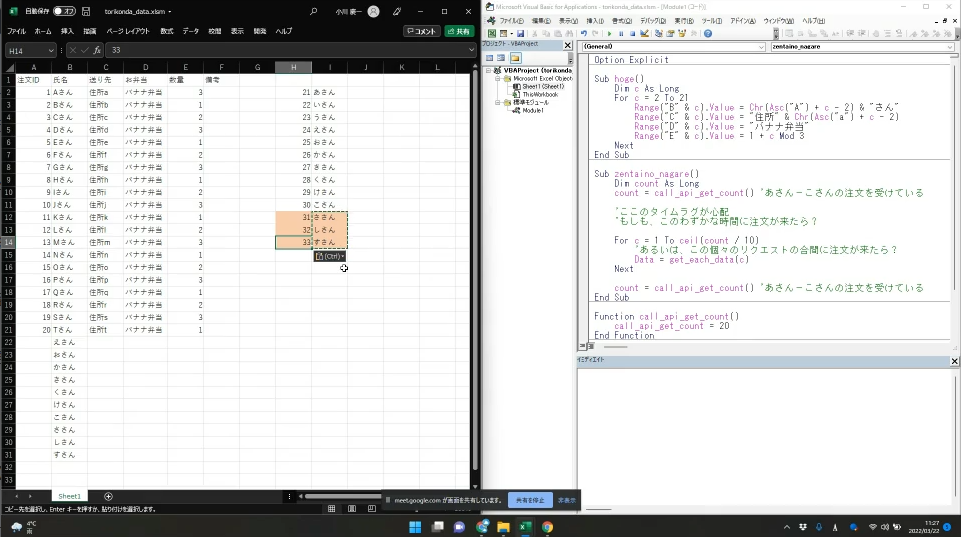Run the macro with the VBA play button
This screenshot has width=961, height=537.
pos(608,33)
